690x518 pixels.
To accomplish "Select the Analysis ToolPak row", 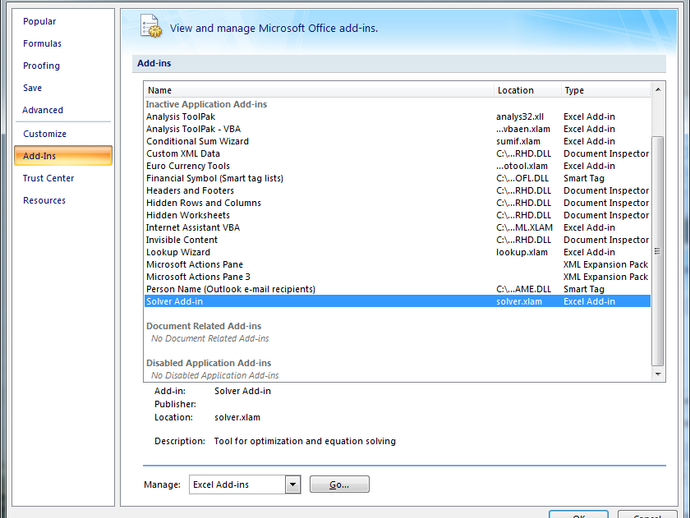I will tap(397, 117).
